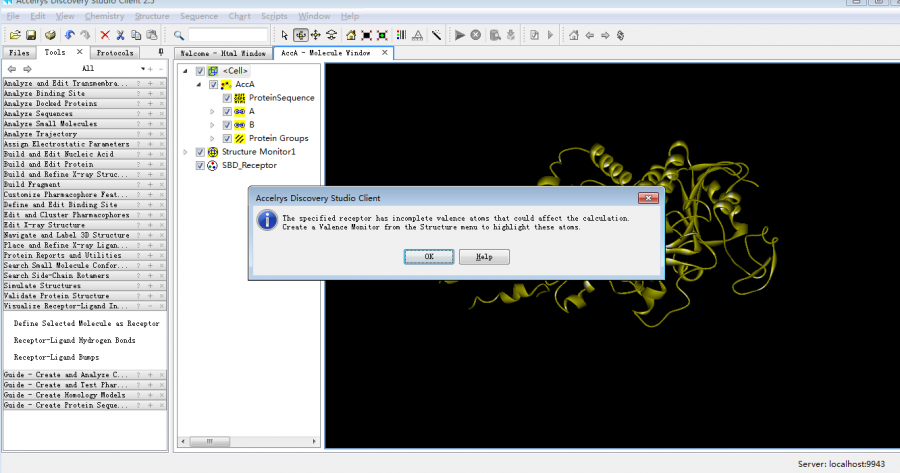This screenshot has width=900, height=473.
Task: Click the Fit to Screen icon
Action: (x=366, y=35)
